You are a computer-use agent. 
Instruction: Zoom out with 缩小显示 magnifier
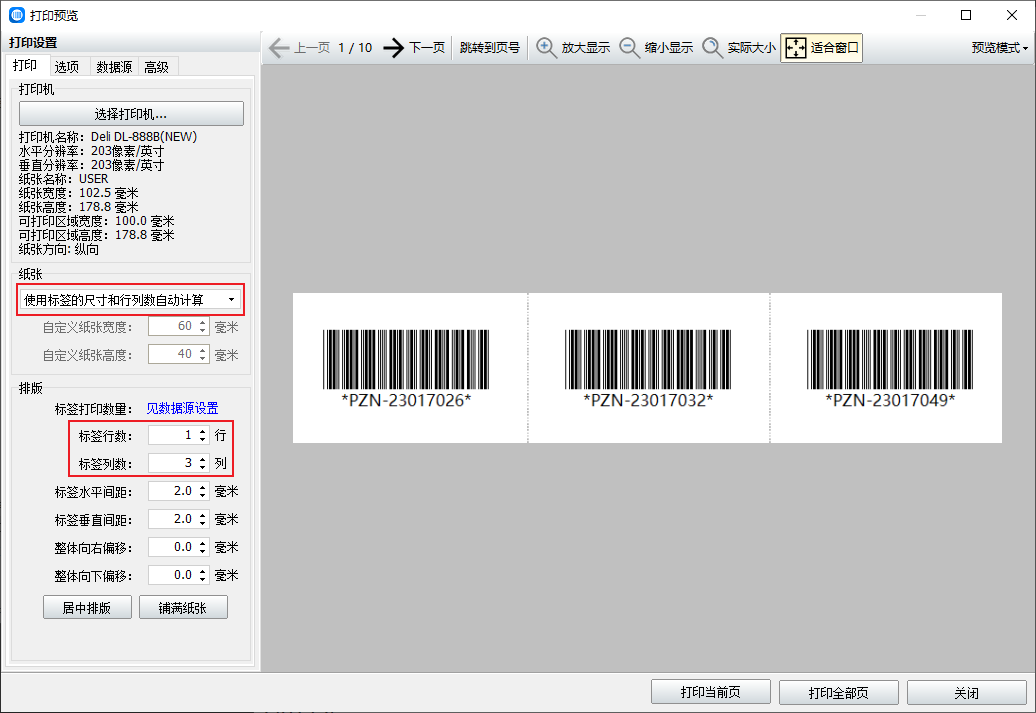[x=656, y=48]
